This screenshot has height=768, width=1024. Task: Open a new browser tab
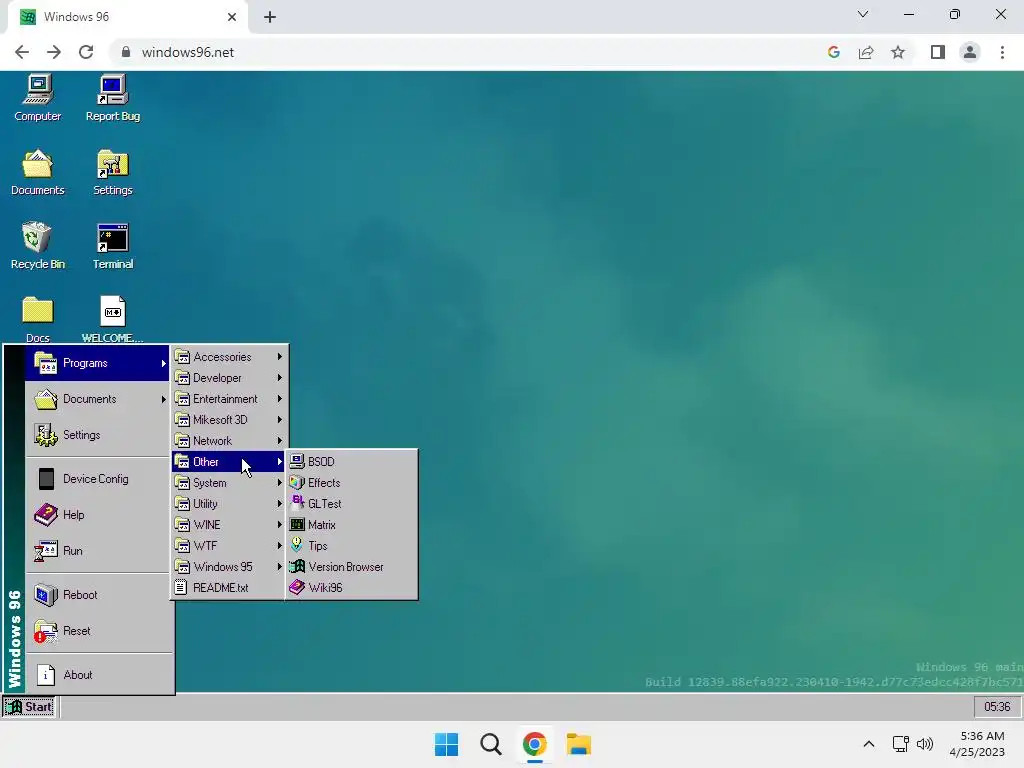270,17
